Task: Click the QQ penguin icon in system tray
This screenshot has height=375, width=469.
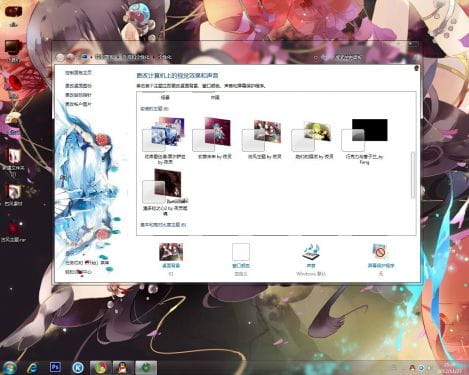Action: [x=413, y=368]
